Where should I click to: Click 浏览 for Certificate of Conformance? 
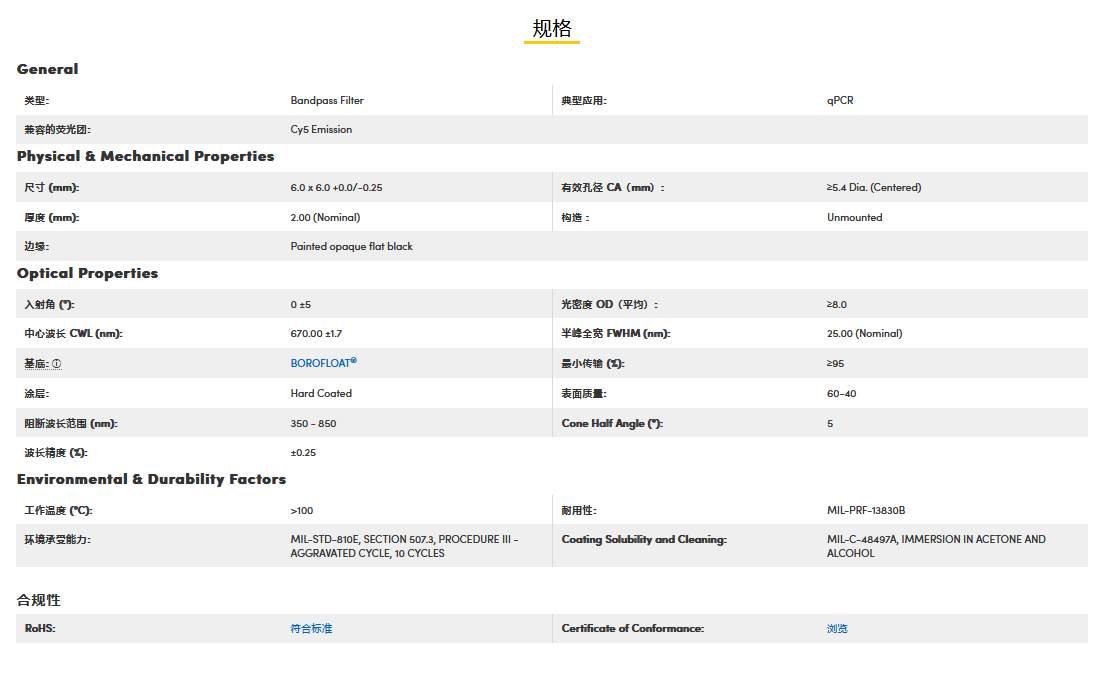point(837,629)
